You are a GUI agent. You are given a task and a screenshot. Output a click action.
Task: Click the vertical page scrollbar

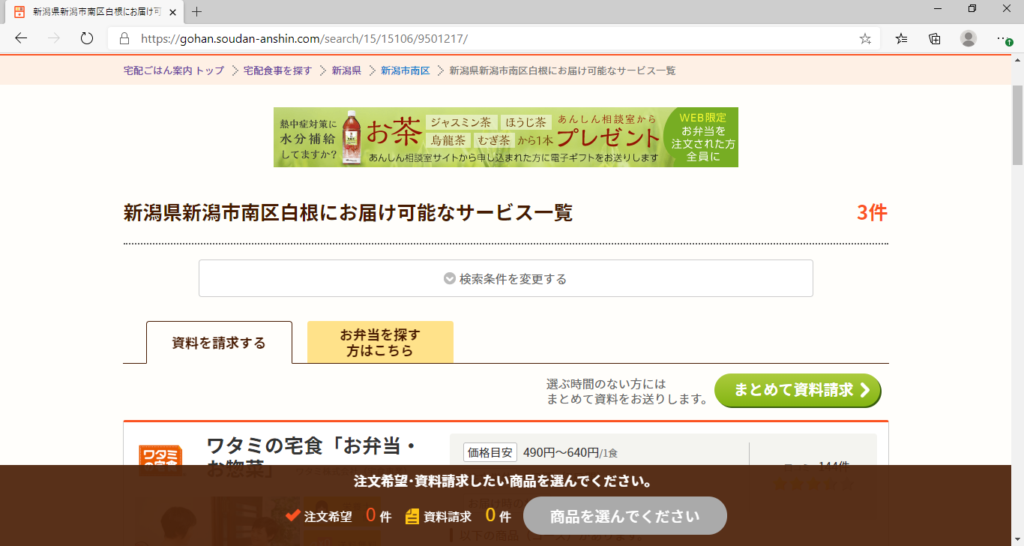(x=1017, y=124)
